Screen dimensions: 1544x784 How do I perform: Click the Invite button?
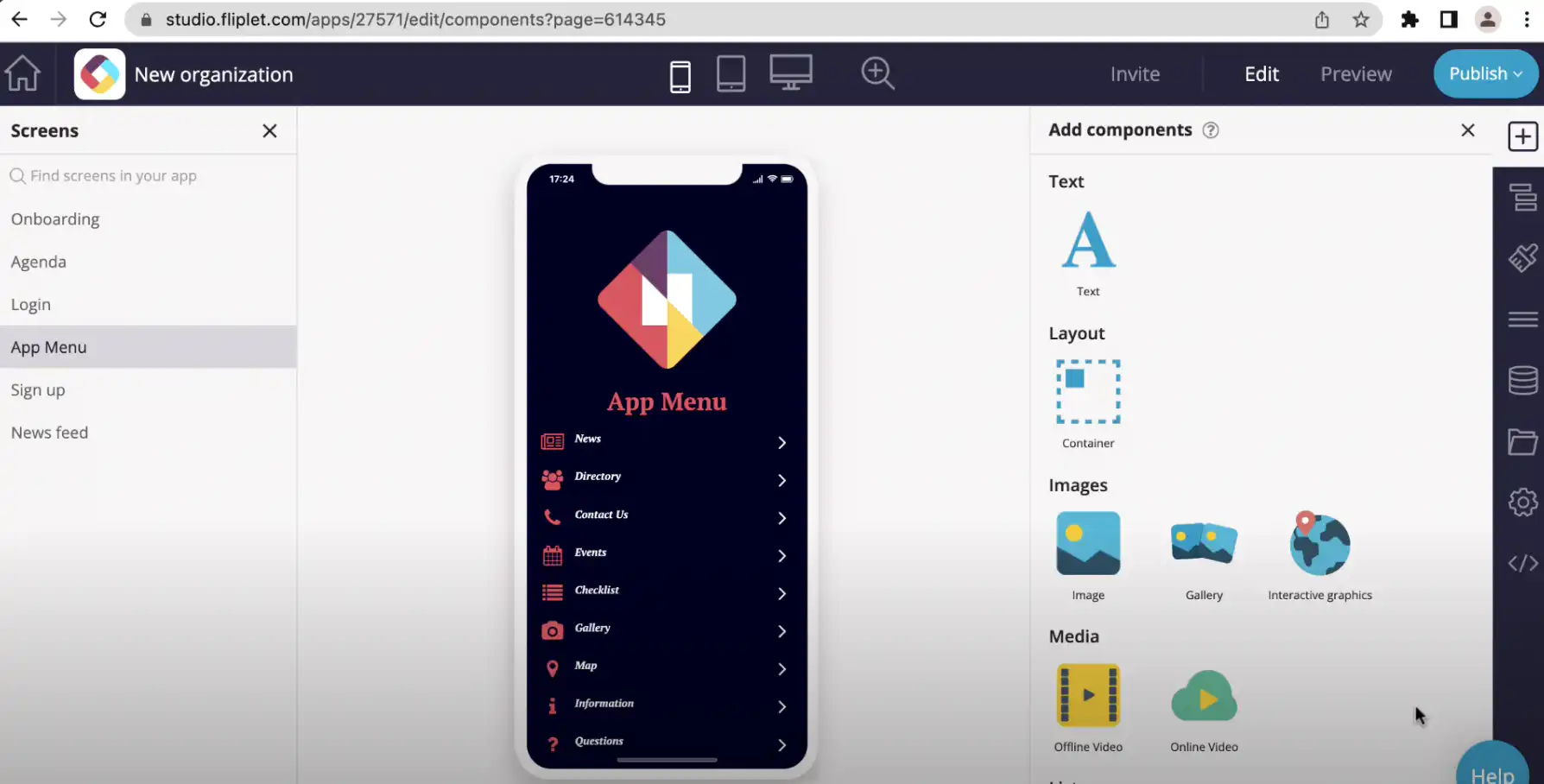click(1135, 74)
